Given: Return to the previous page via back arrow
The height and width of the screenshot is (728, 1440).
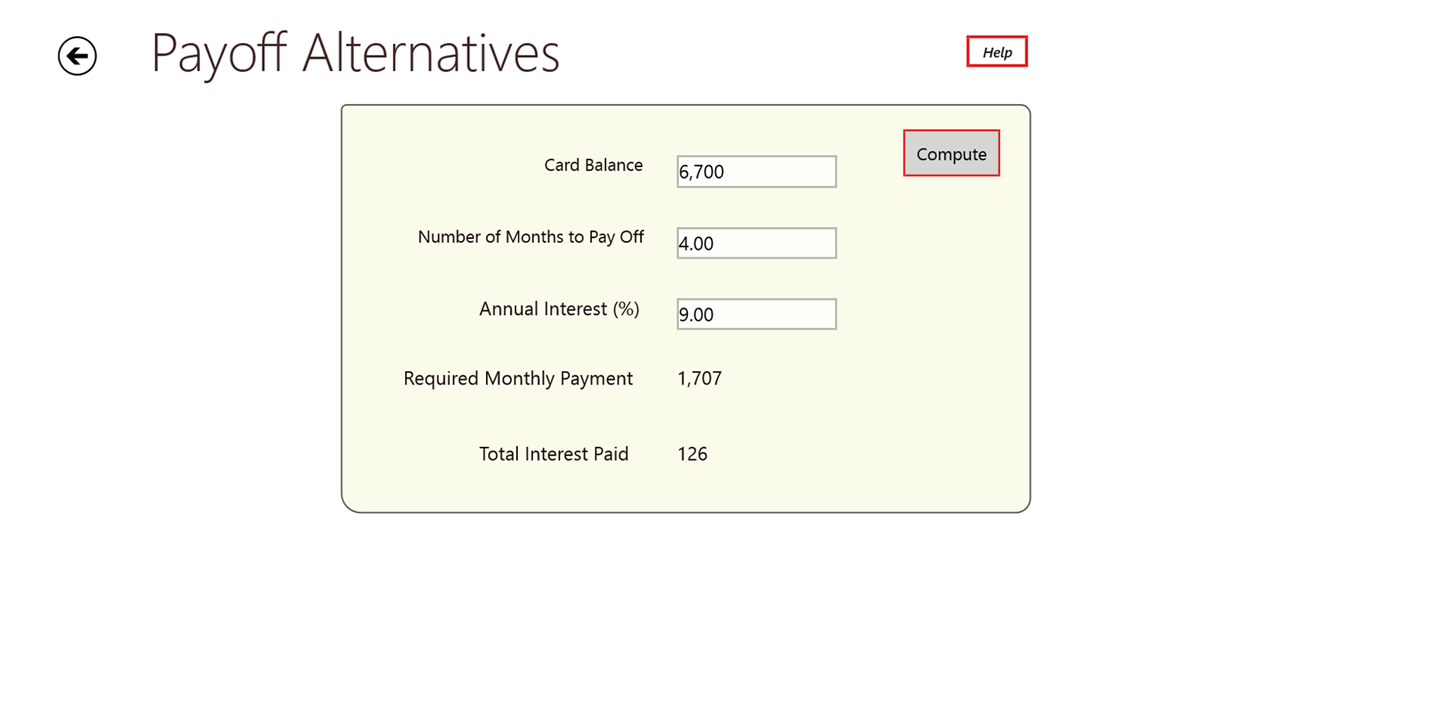Looking at the screenshot, I should click(x=77, y=56).
